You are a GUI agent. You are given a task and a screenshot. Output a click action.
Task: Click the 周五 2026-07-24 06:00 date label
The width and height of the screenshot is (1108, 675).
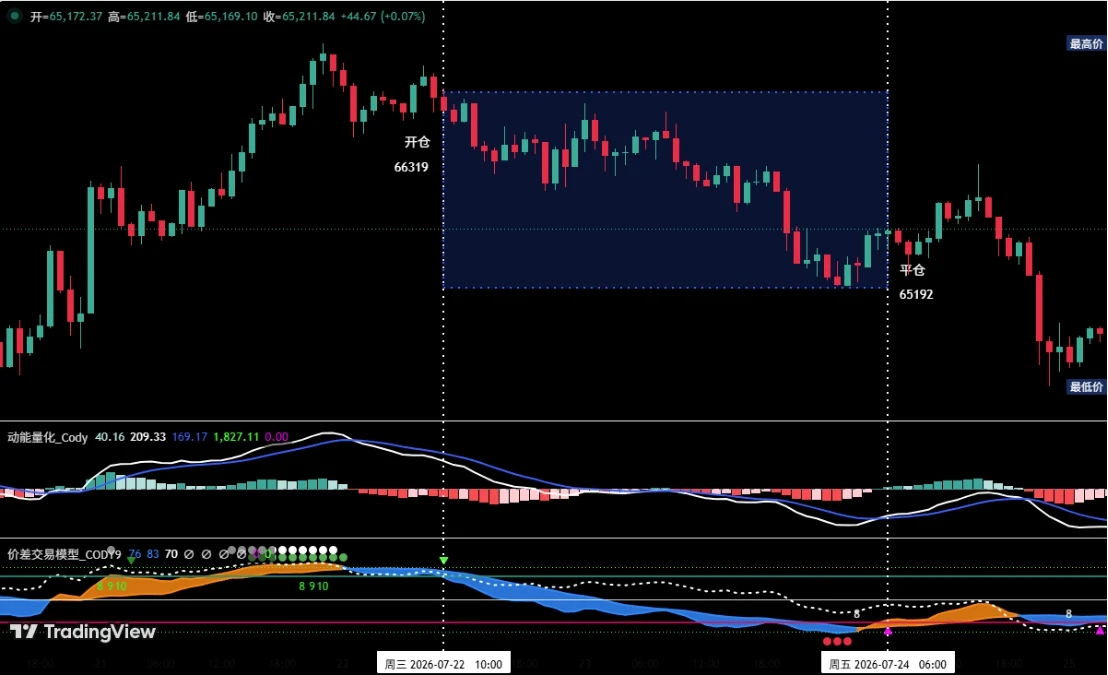[x=888, y=664]
